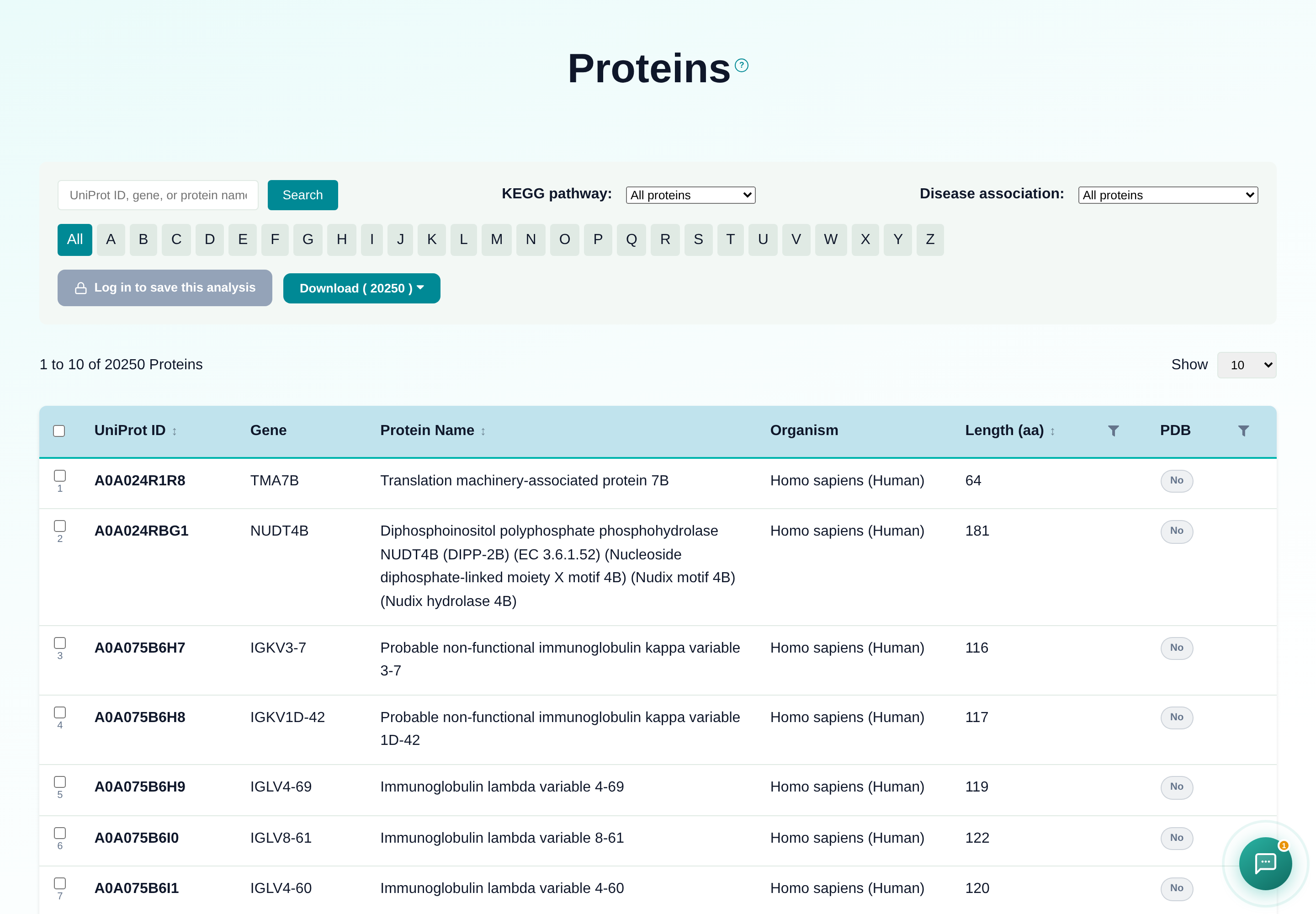Image resolution: width=1316 pixels, height=914 pixels.
Task: Filter proteins by letter O
Action: (564, 239)
